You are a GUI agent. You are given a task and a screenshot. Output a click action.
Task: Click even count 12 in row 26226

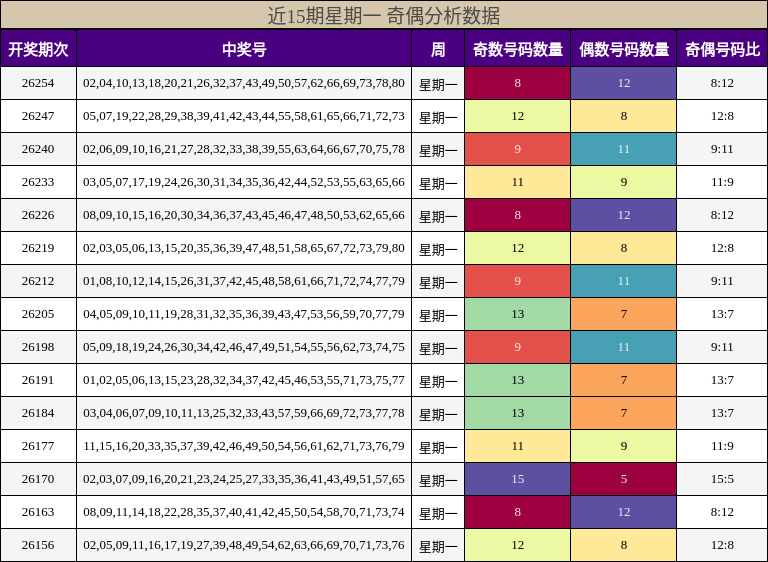coord(624,215)
